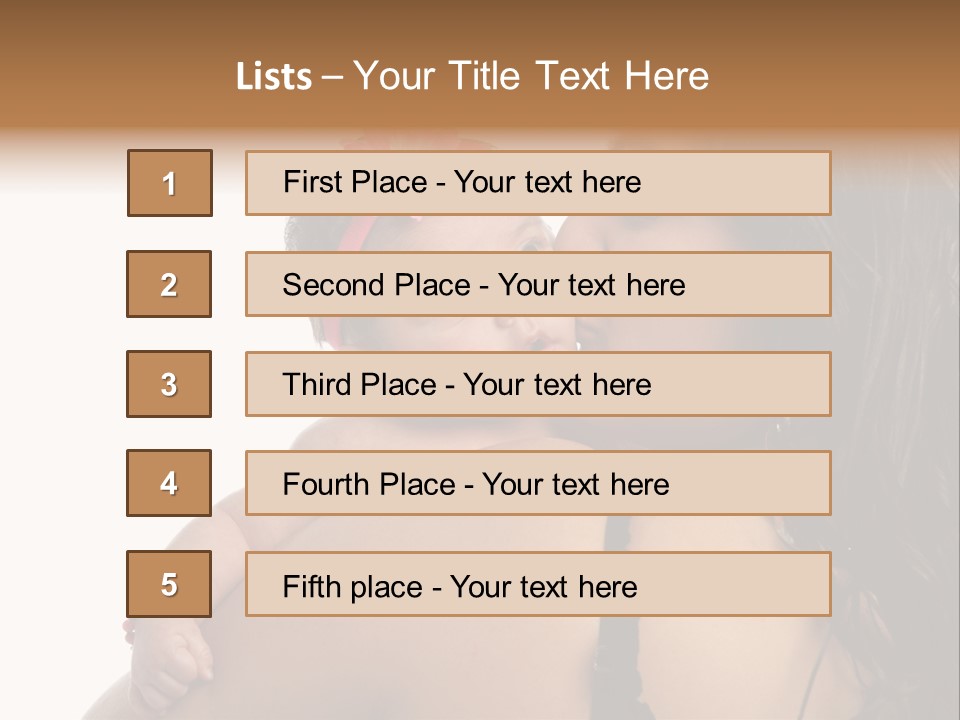Click the bold word Lists in title
Viewport: 960px width, 720px height.
tap(274, 77)
